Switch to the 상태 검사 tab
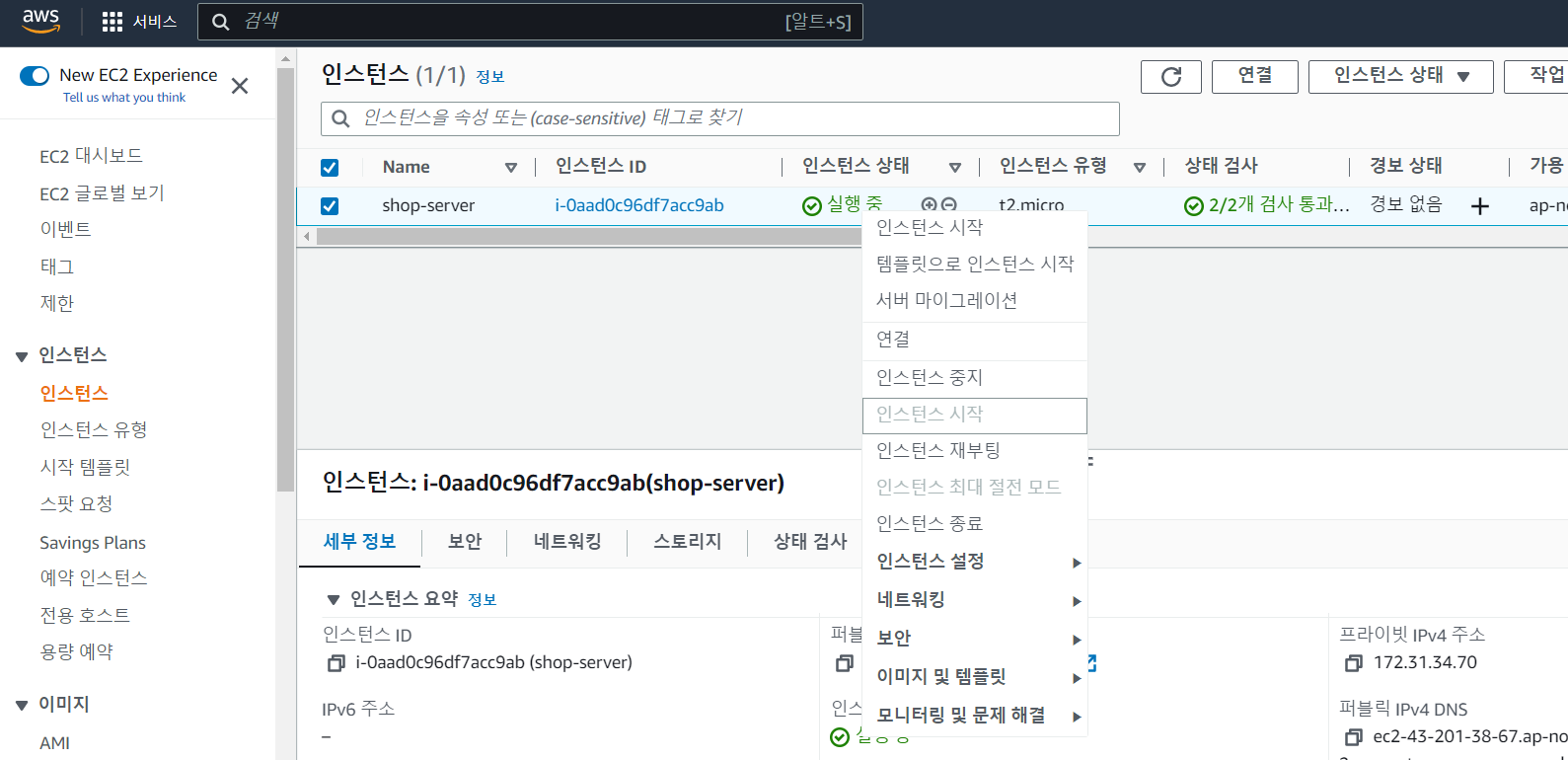Viewport: 1568px width, 760px height. [810, 542]
